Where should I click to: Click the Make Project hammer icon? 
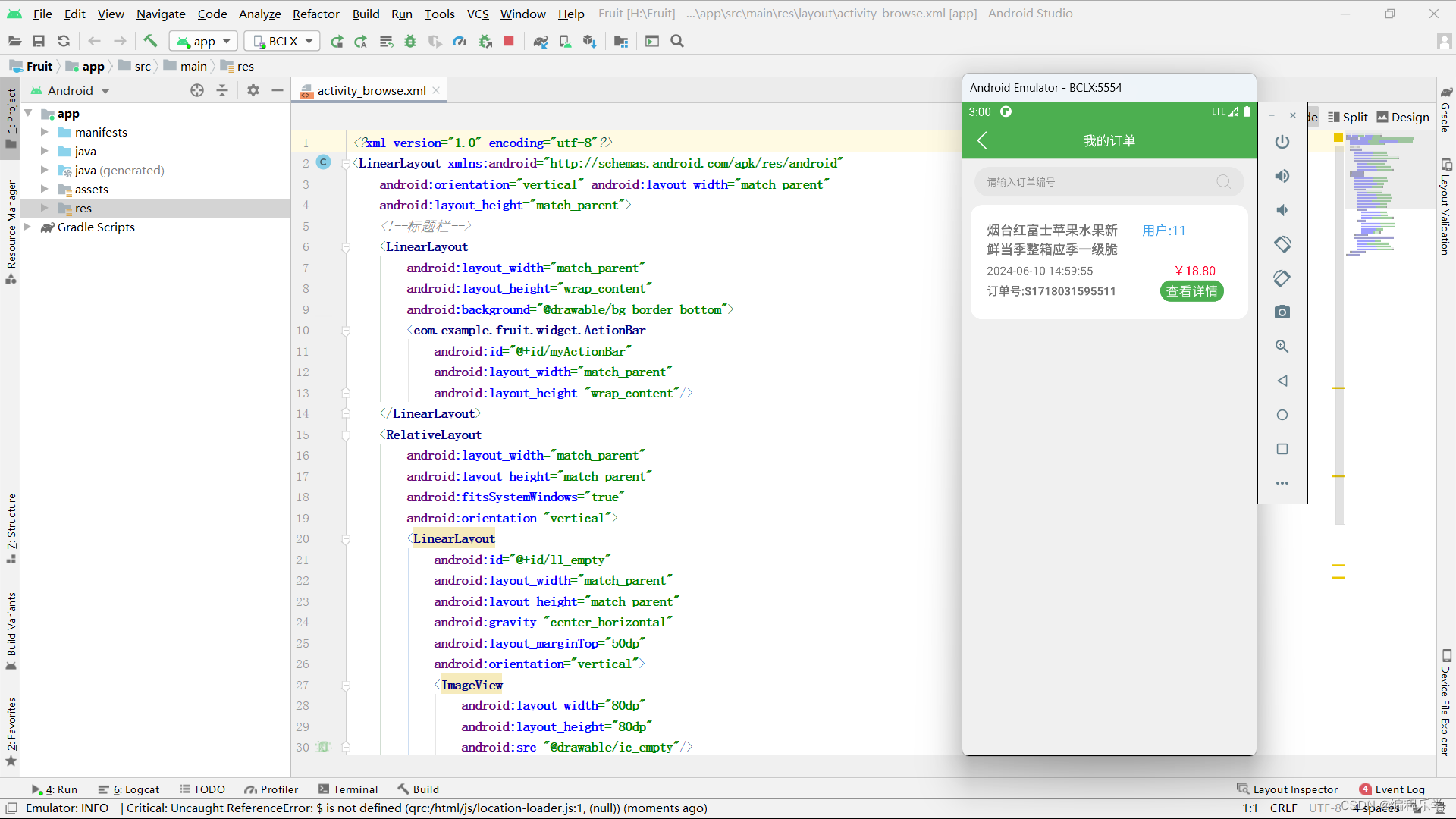coord(150,41)
